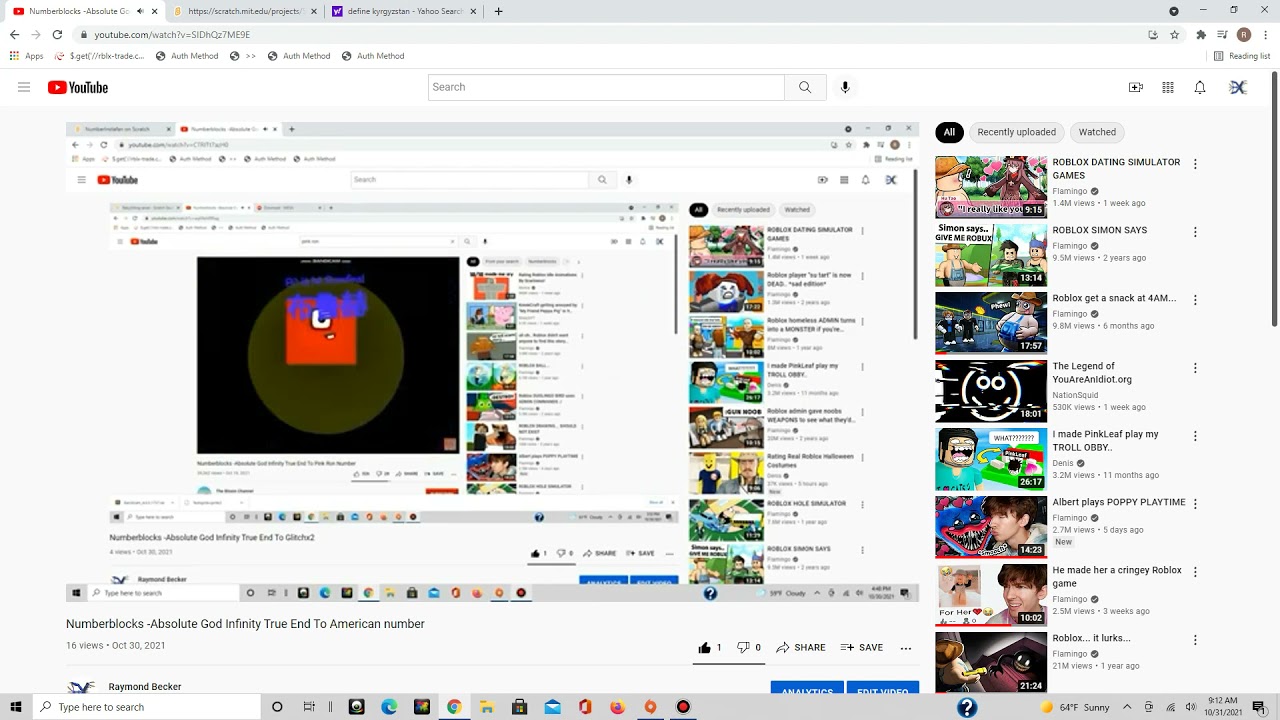Open the Chrome profile R avatar

(x=1244, y=34)
